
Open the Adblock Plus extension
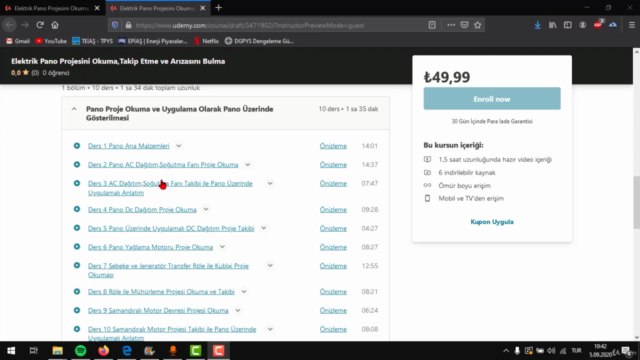598,25
